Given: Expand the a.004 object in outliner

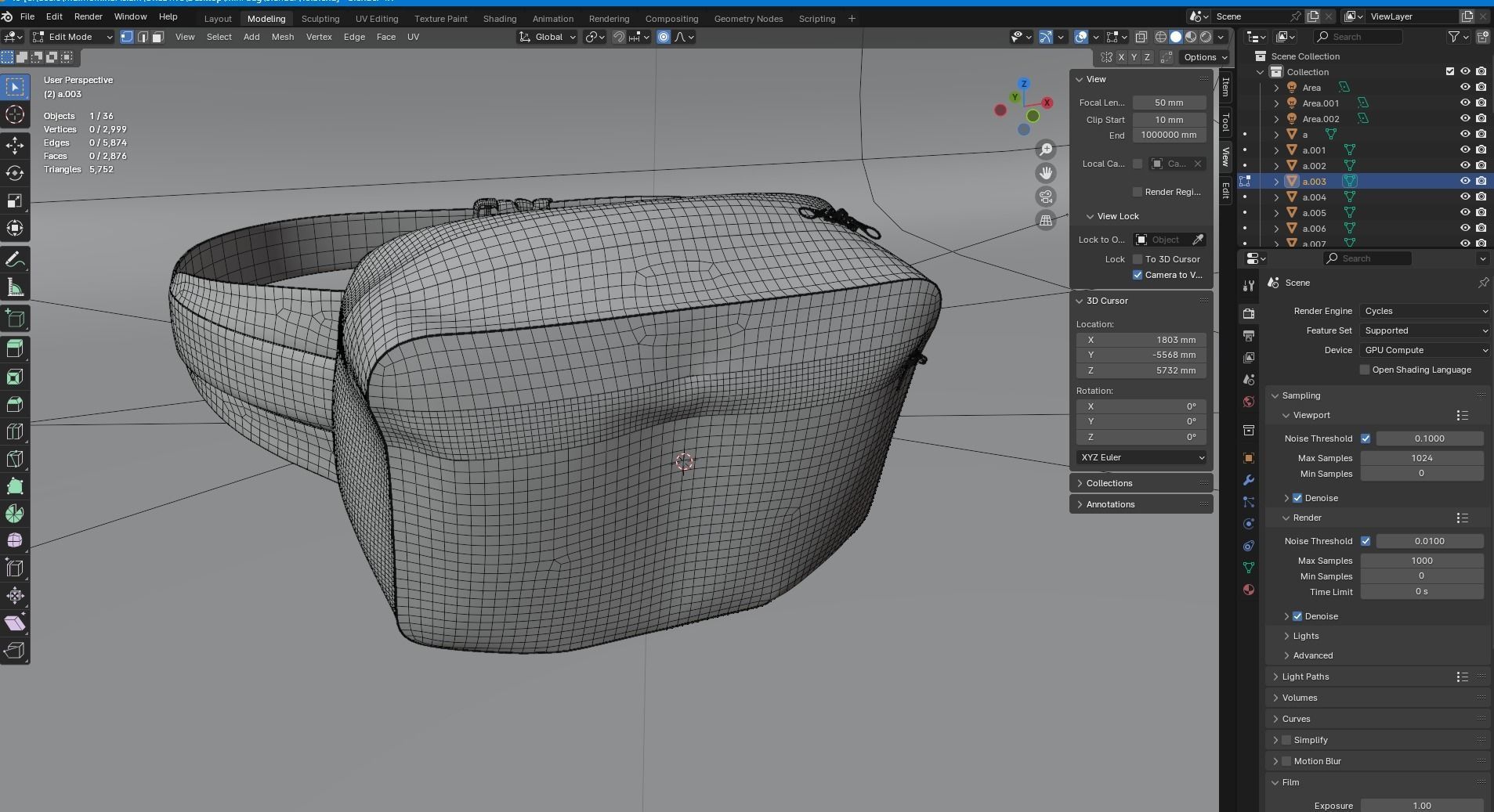Looking at the screenshot, I should [x=1277, y=197].
